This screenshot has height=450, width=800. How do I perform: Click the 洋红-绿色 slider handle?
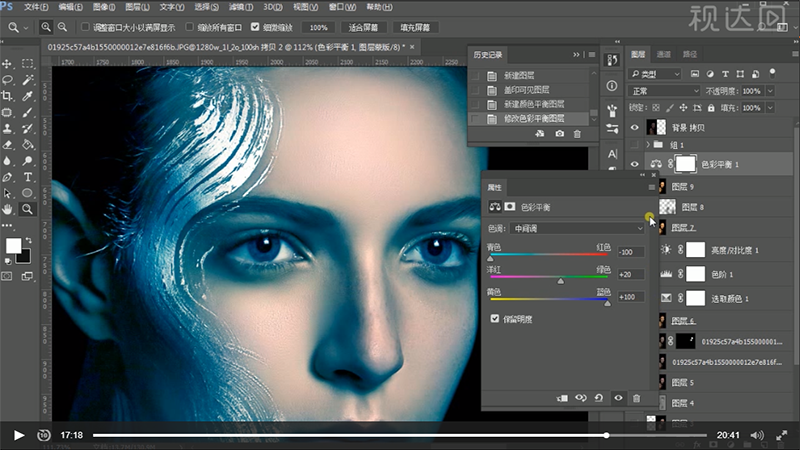tap(561, 281)
